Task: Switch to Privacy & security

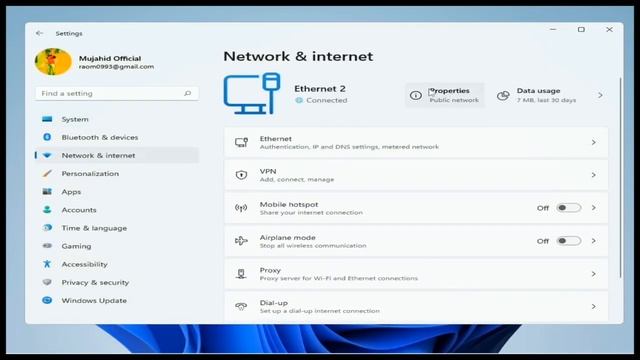Action: (x=117, y=282)
